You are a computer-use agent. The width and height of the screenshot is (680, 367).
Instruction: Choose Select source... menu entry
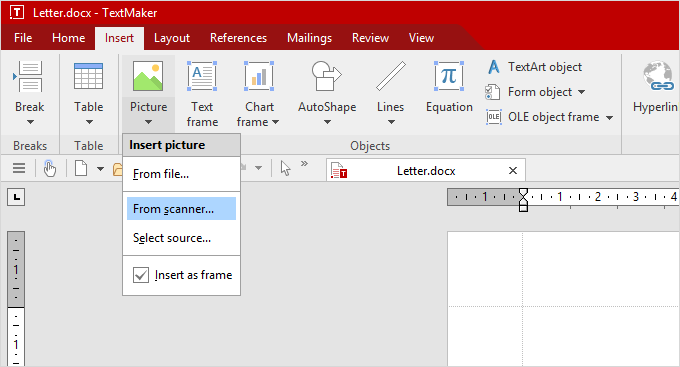coord(181,238)
